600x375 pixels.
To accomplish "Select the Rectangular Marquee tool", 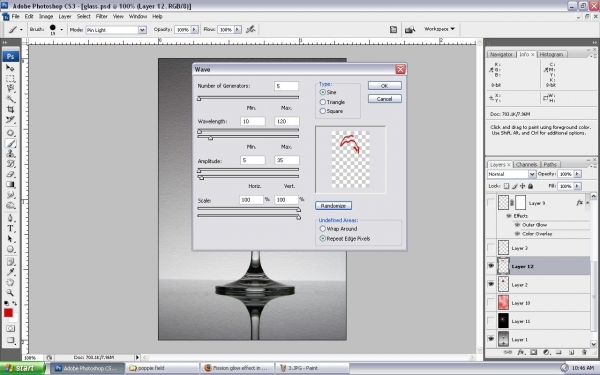I will (10, 79).
